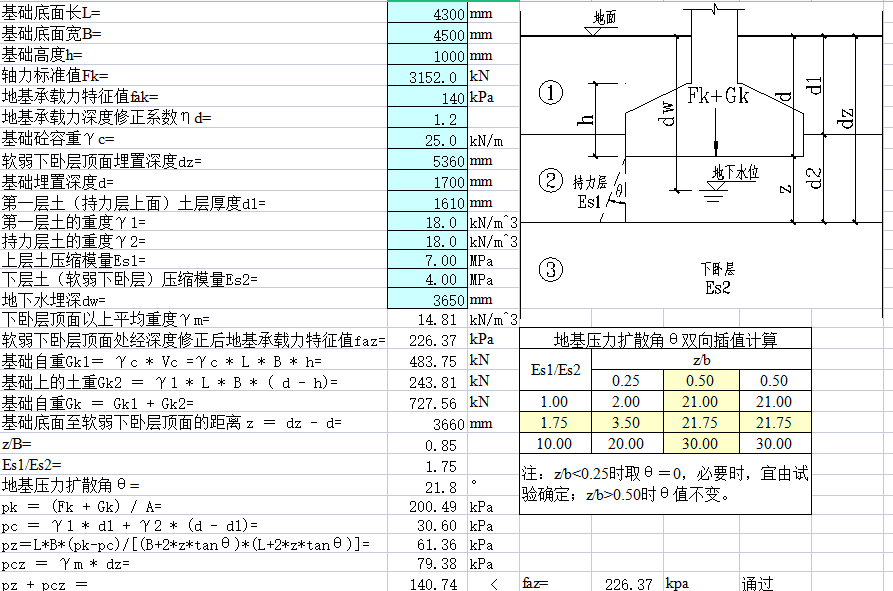Select the pressure diffusion angle result 21.8

pos(427,486)
